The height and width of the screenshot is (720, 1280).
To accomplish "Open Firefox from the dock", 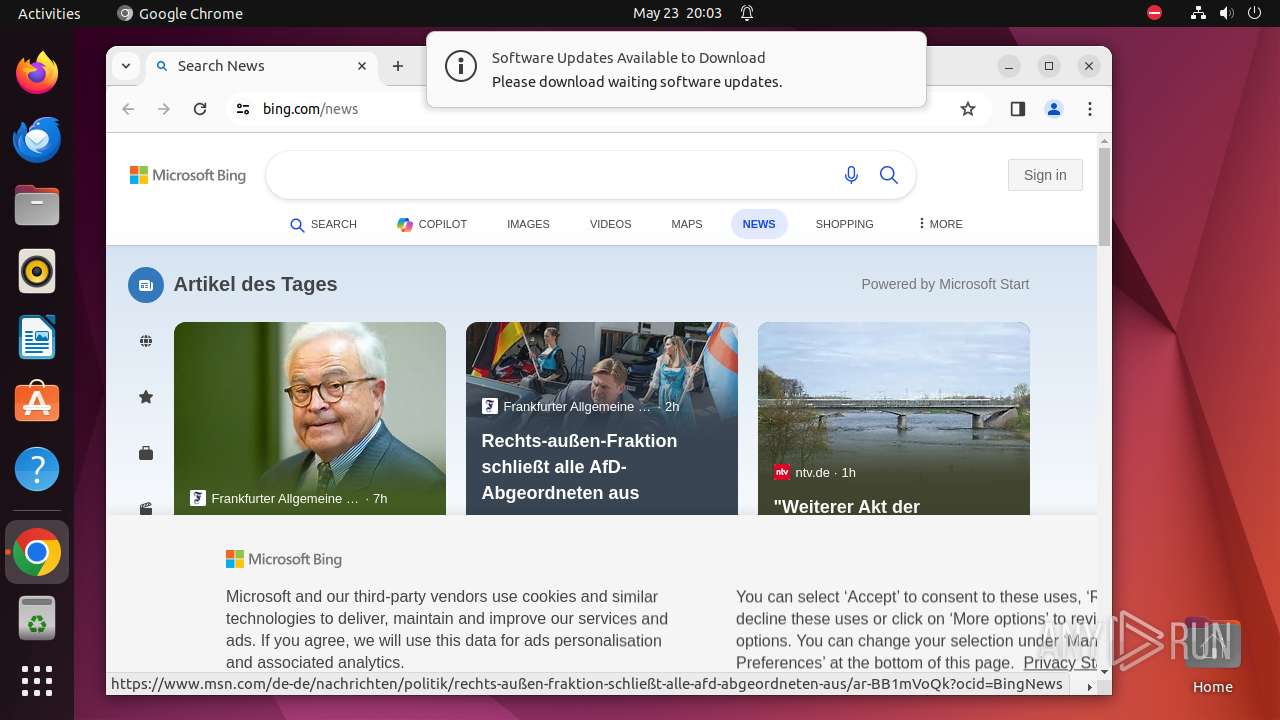I will (x=37, y=73).
